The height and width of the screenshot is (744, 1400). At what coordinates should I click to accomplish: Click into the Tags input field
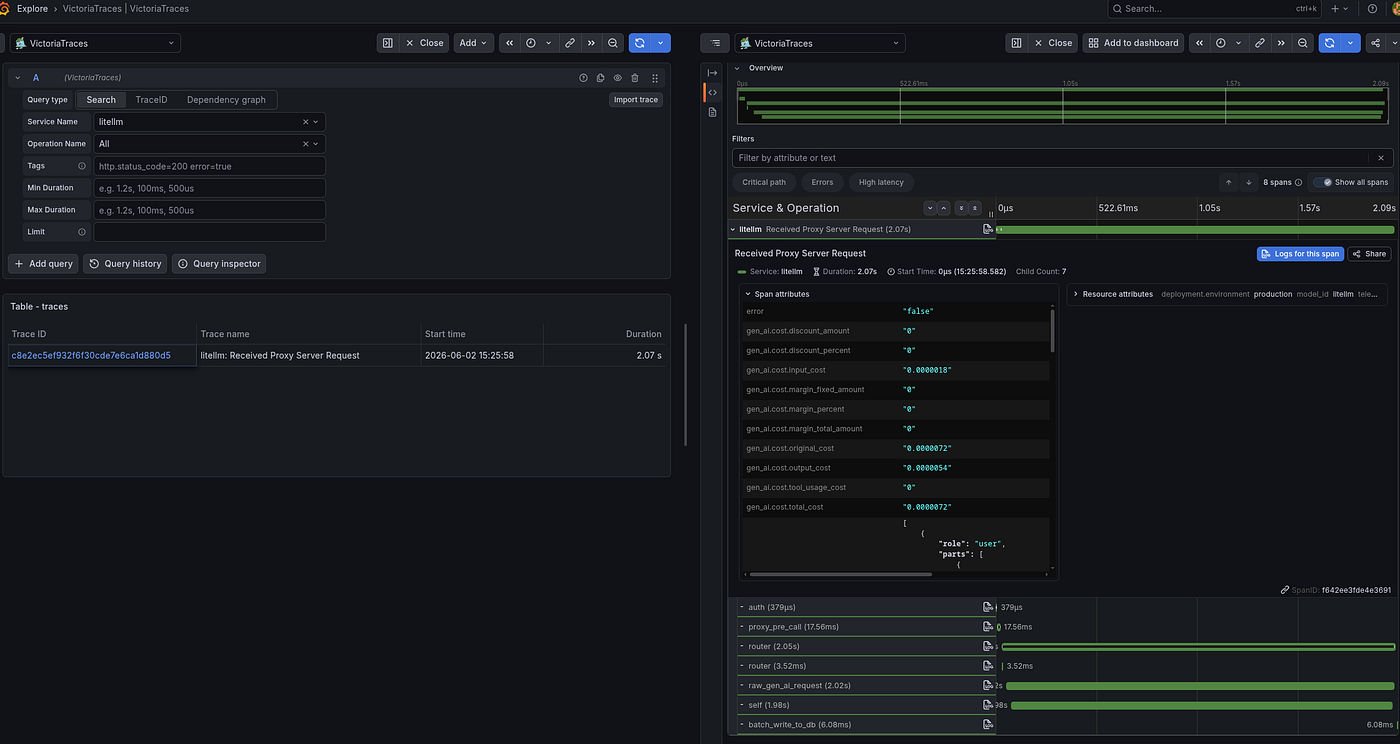pyautogui.click(x=209, y=166)
